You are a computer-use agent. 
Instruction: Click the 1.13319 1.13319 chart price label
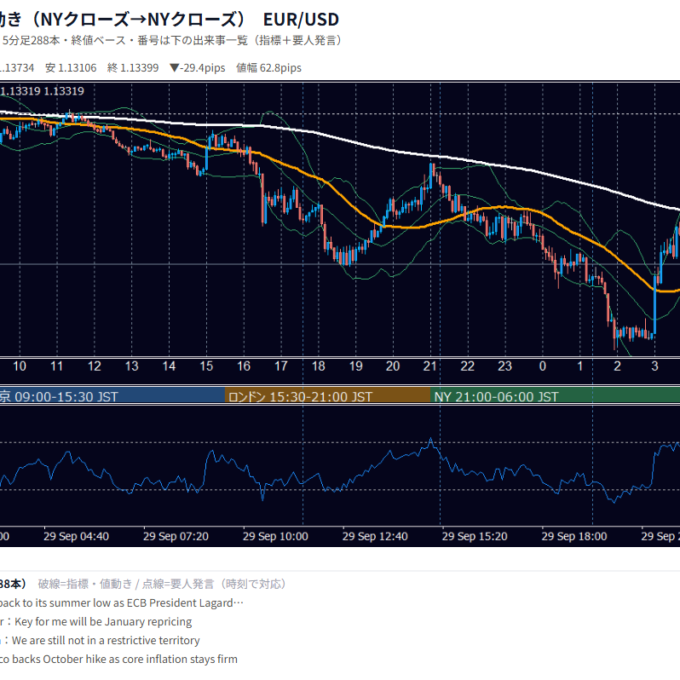[x=42, y=91]
